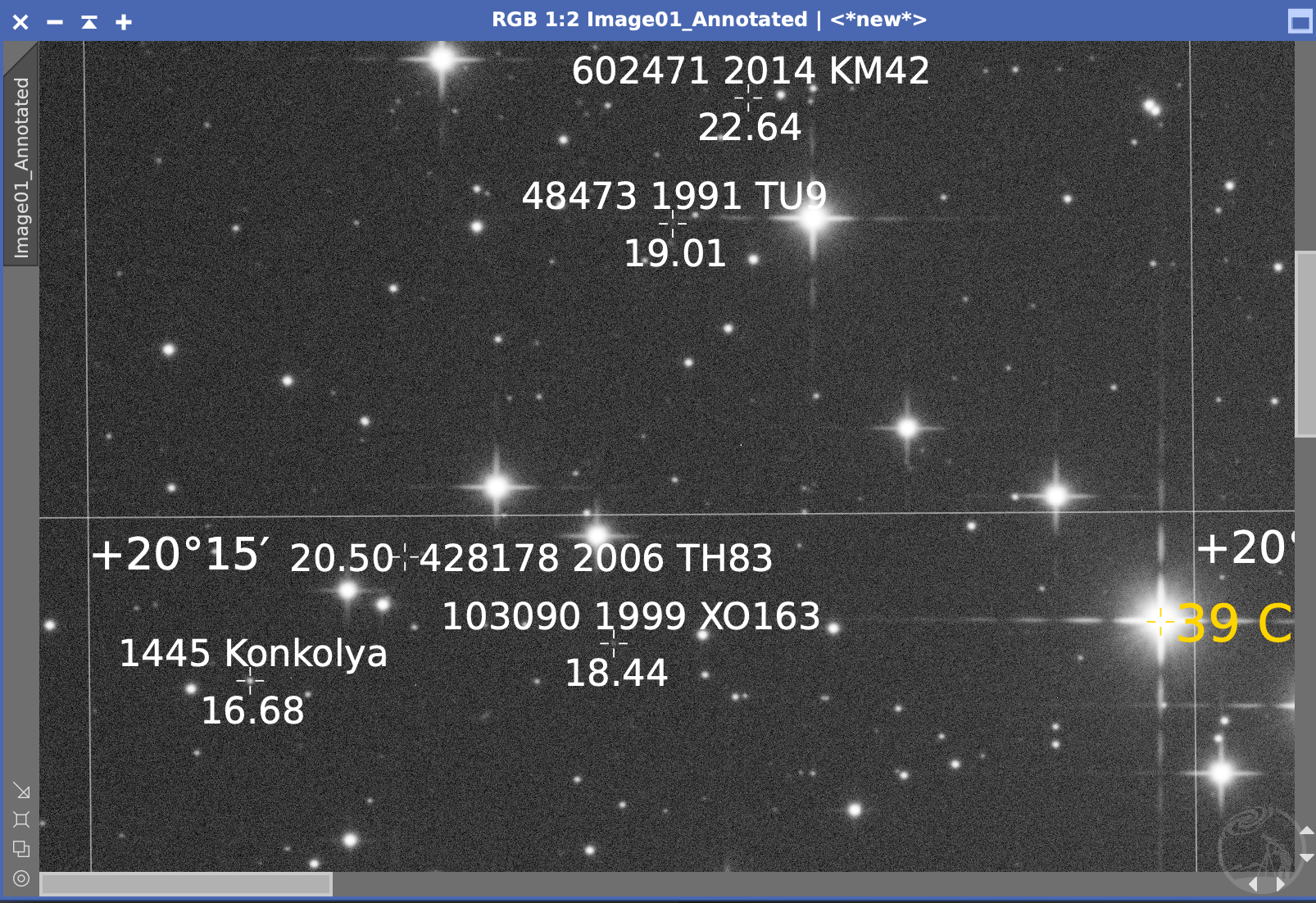The height and width of the screenshot is (903, 1316).
Task: Click the scroll right arrow at bottom right
Action: point(1280,884)
